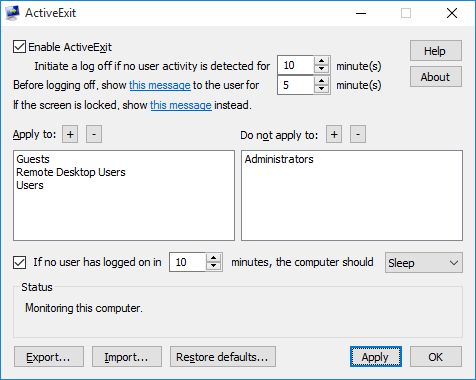Click the ActiveExit app icon in title bar
This screenshot has width=476, height=380.
pyautogui.click(x=13, y=13)
